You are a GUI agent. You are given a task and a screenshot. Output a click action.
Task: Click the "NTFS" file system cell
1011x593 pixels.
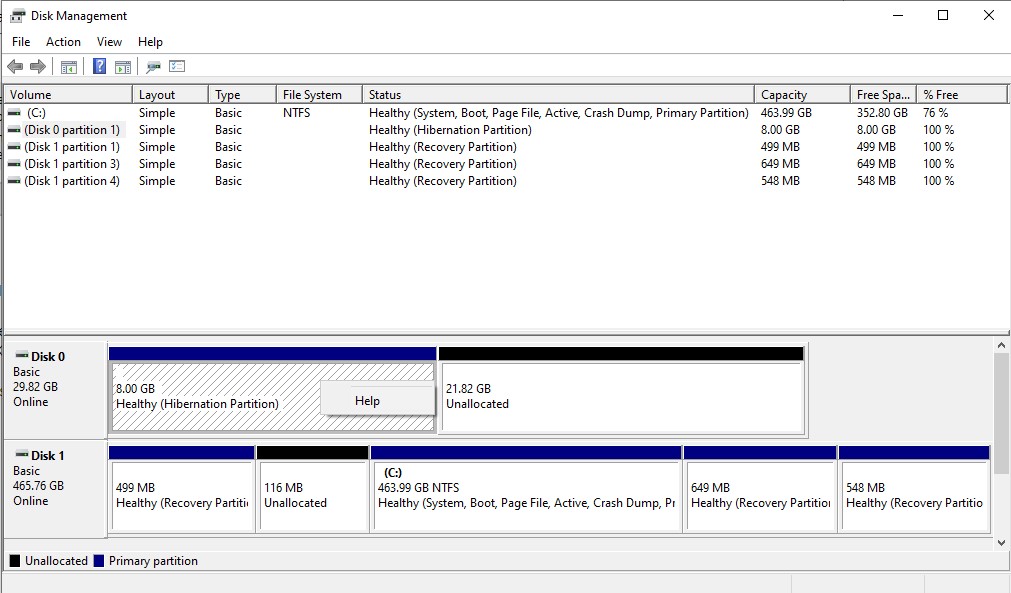tap(297, 113)
